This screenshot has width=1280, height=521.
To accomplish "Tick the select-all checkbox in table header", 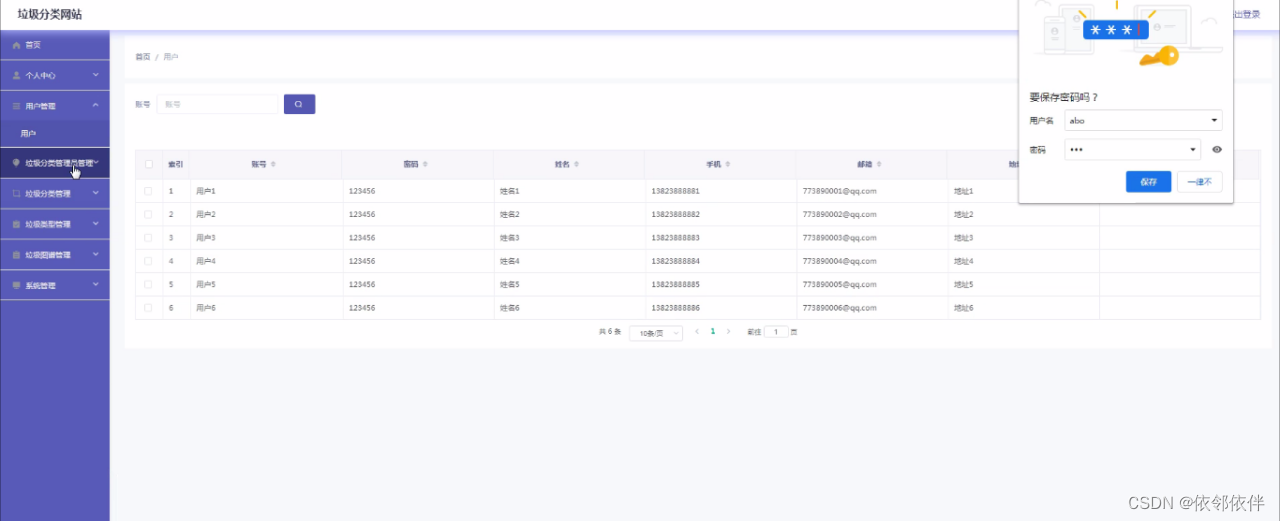I will tap(149, 164).
